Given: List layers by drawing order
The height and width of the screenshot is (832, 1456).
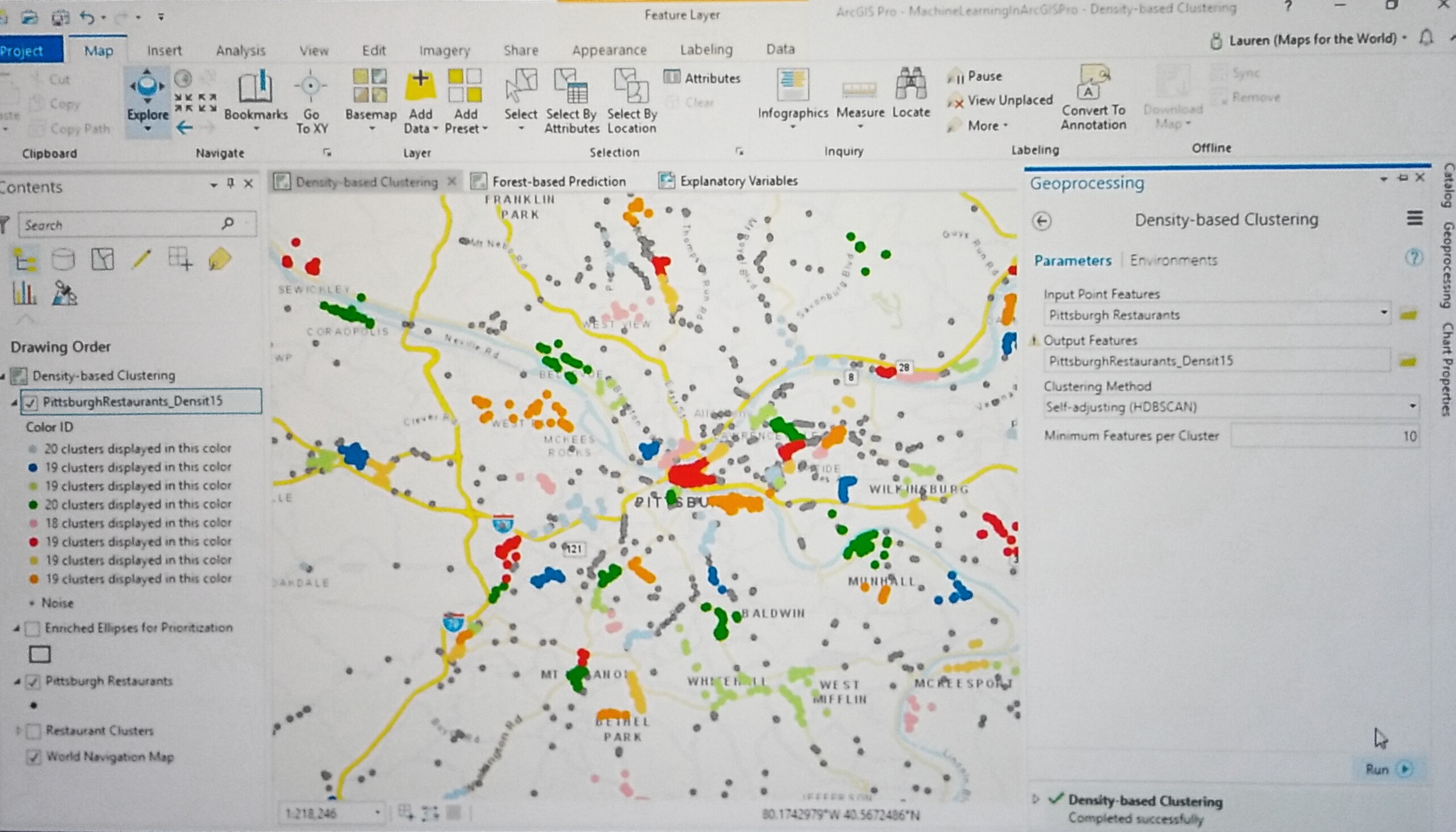Looking at the screenshot, I should (24, 260).
